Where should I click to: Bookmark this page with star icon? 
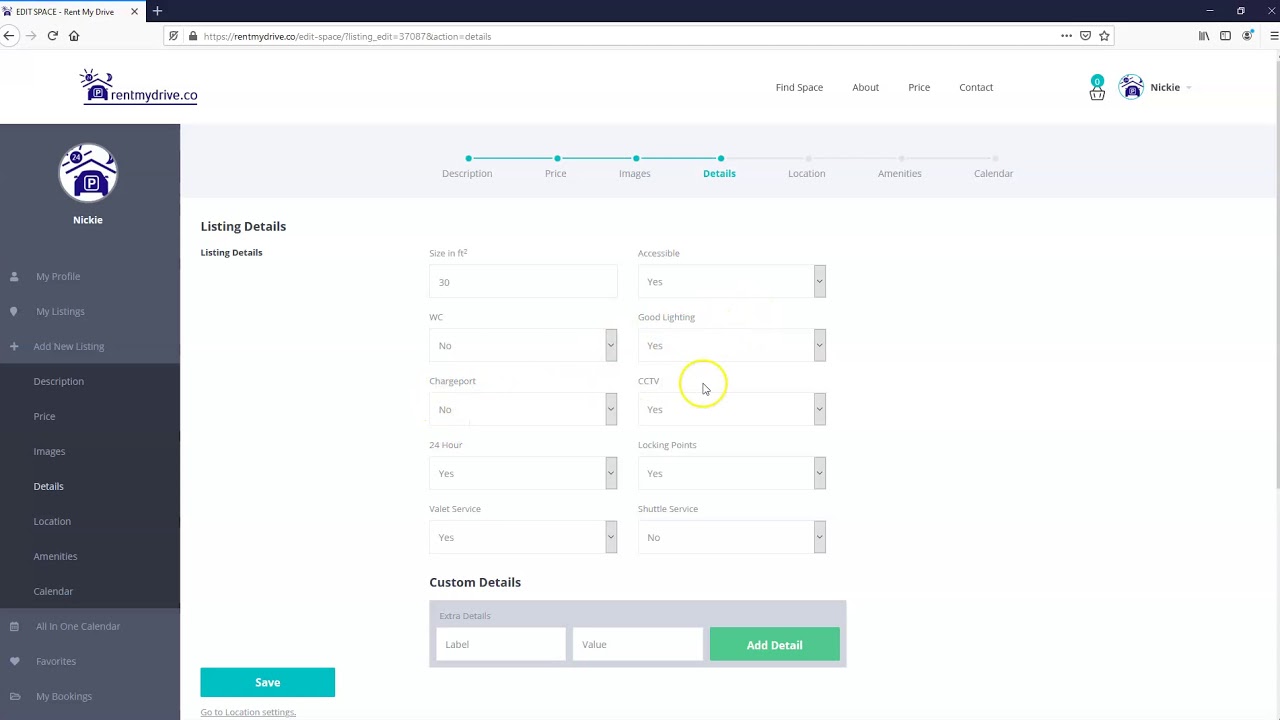[1104, 36]
